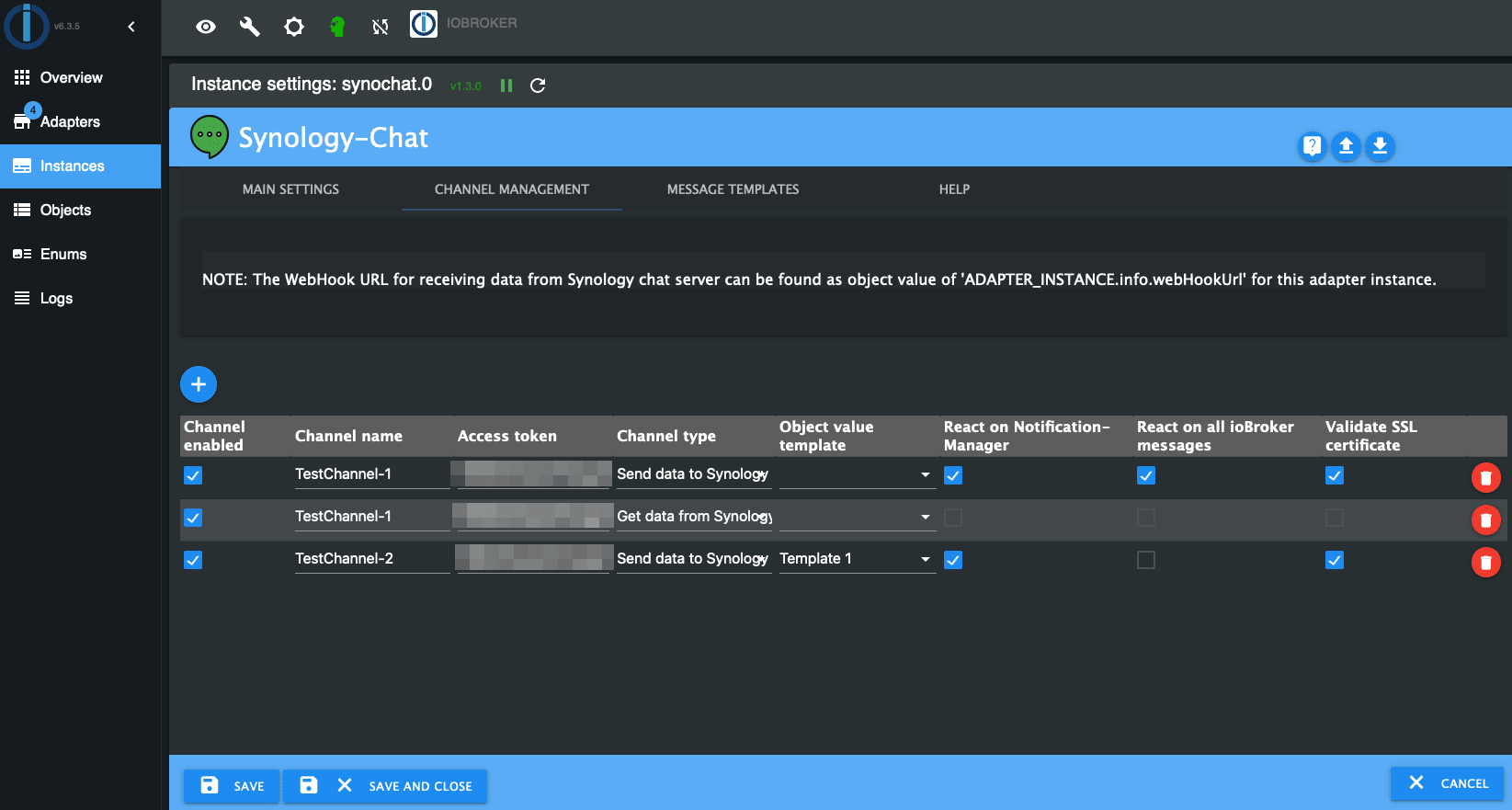Image resolution: width=1512 pixels, height=810 pixels.
Task: Toggle React on Notification-Manager for TestChannel-2
Action: (x=953, y=560)
